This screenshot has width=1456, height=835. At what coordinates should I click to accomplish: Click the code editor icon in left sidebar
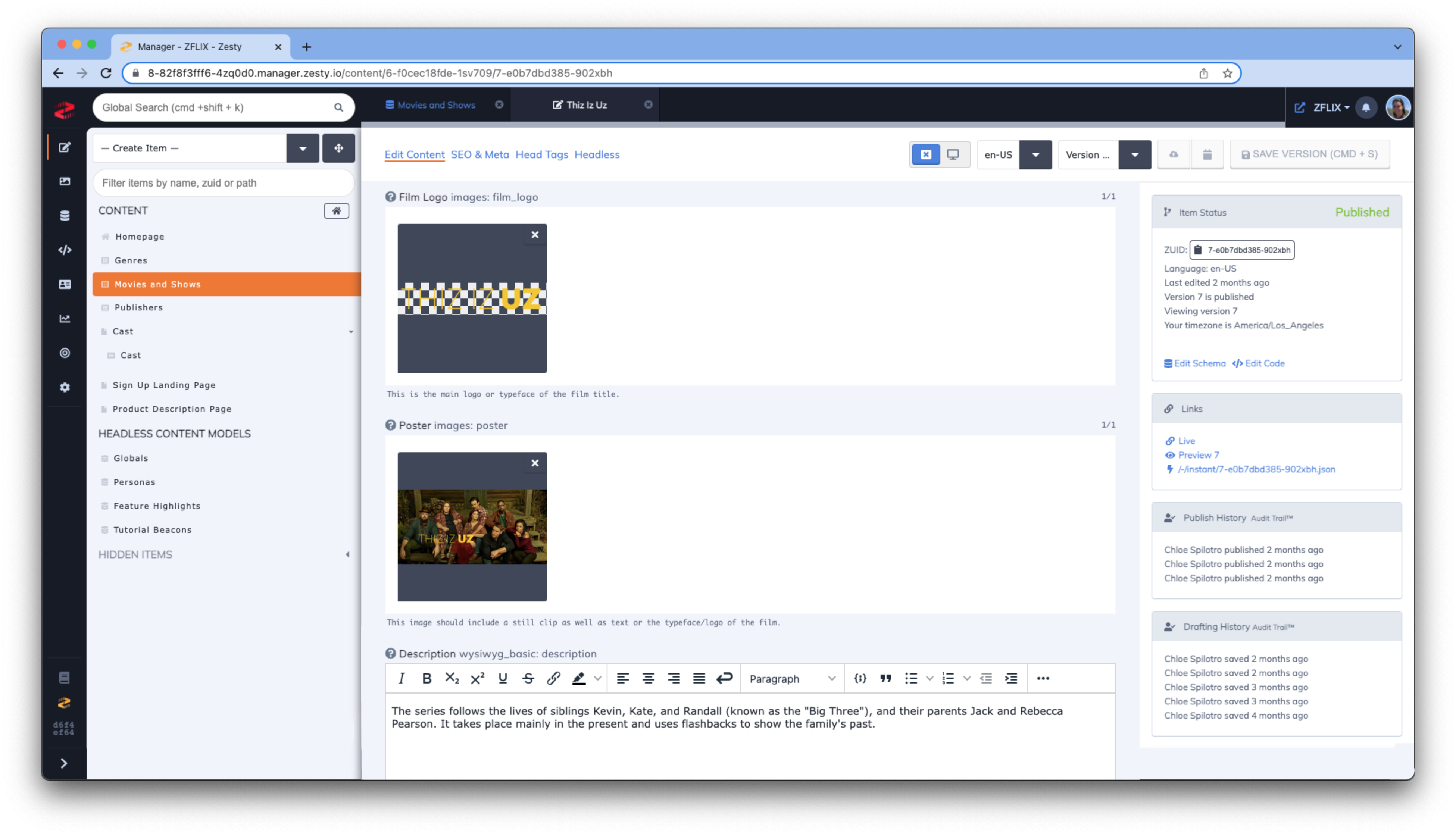point(65,249)
